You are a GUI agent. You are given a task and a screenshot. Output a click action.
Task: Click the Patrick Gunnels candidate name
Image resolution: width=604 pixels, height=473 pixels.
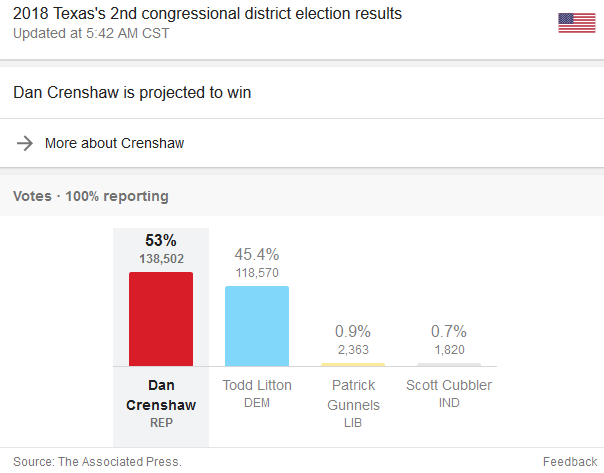tap(353, 395)
